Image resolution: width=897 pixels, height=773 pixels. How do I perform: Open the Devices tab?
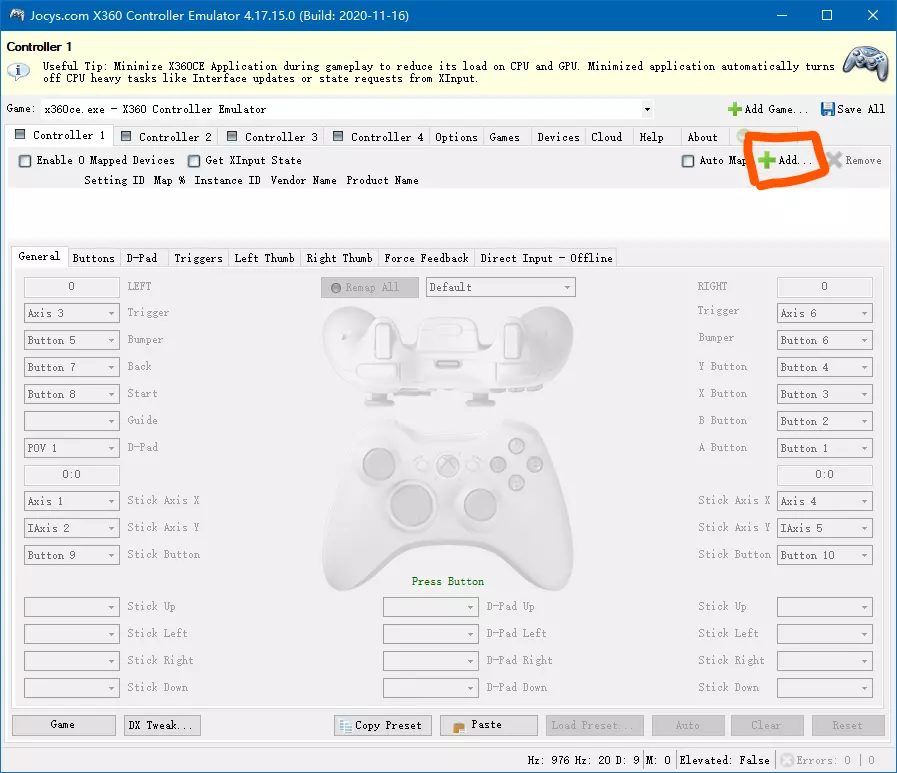pos(558,137)
